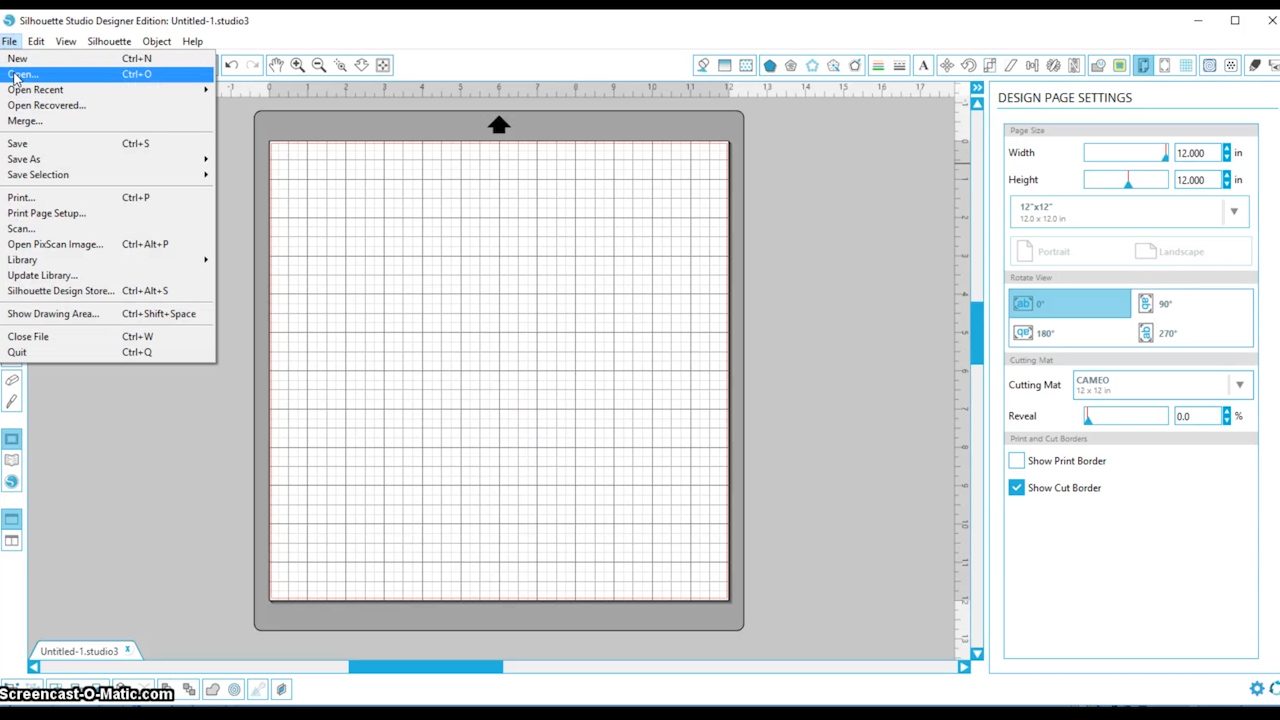Click the Width value input field

(1196, 153)
